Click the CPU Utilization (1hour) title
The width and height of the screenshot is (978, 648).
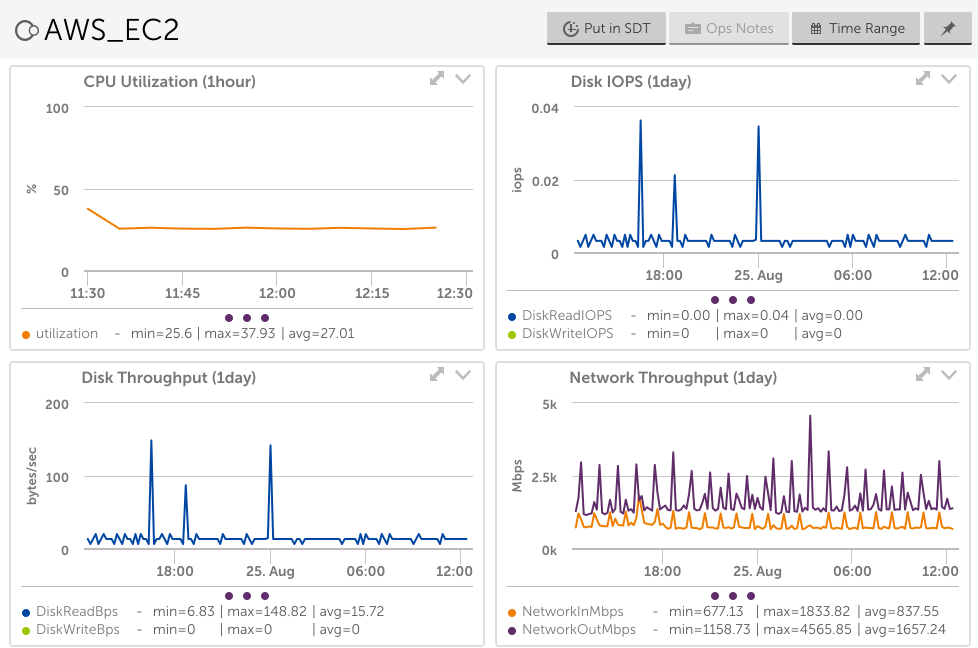(170, 82)
